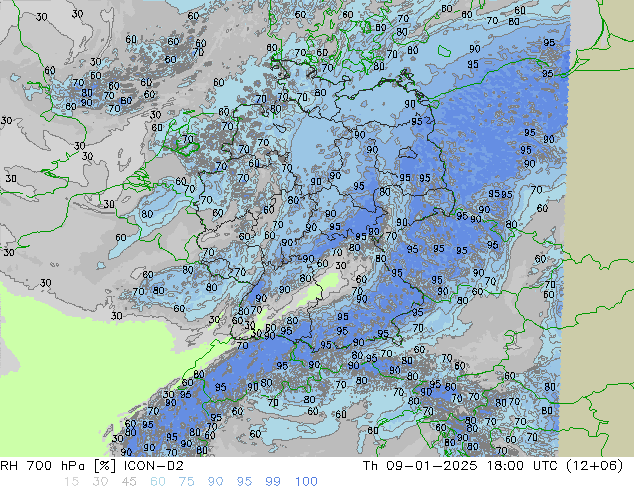This screenshot has width=634, height=490.
Task: Click the date 'Th 09-01-2025'
Action: coord(420,466)
